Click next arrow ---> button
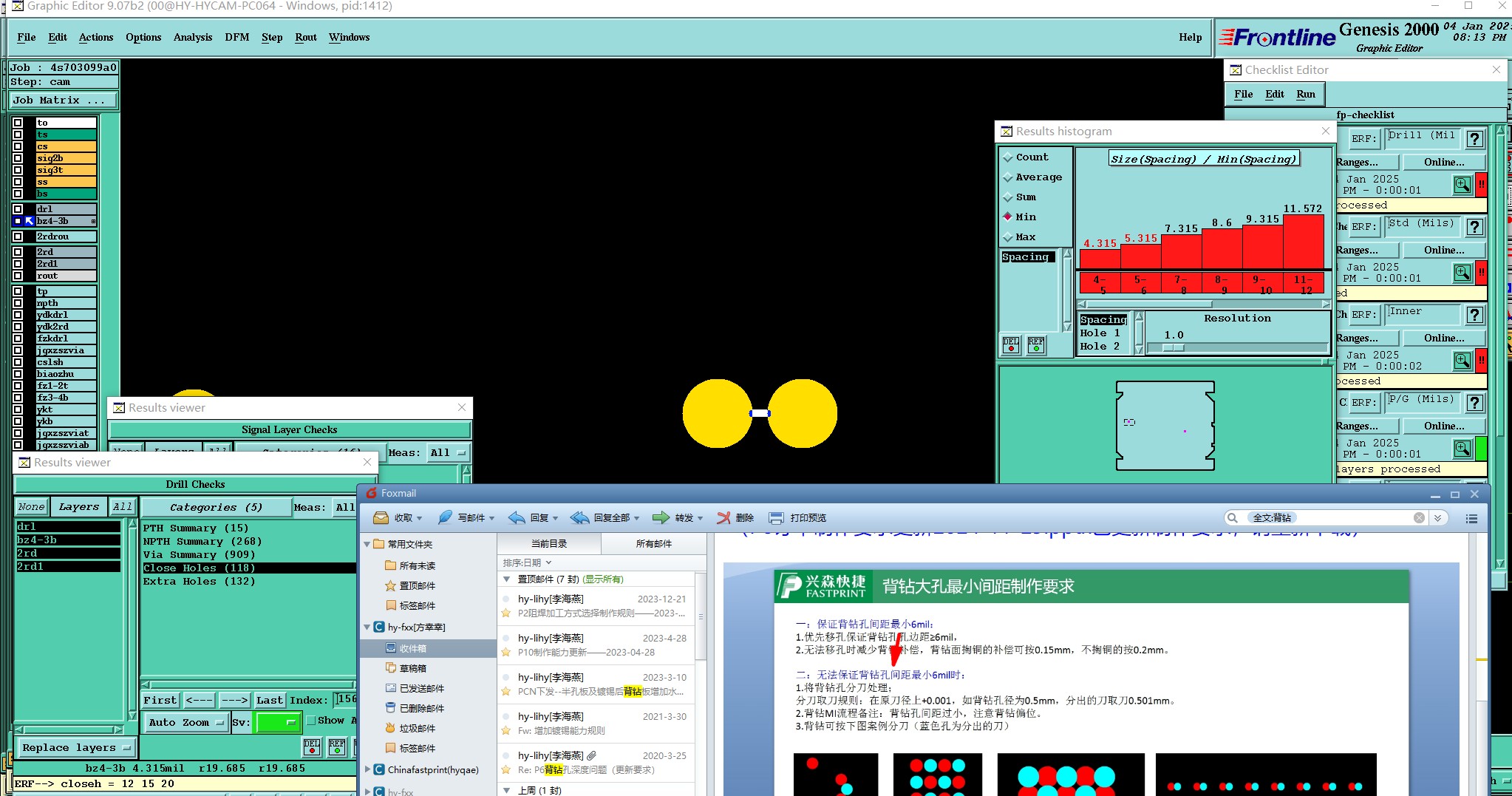Viewport: 1512px width, 796px height. 234,700
